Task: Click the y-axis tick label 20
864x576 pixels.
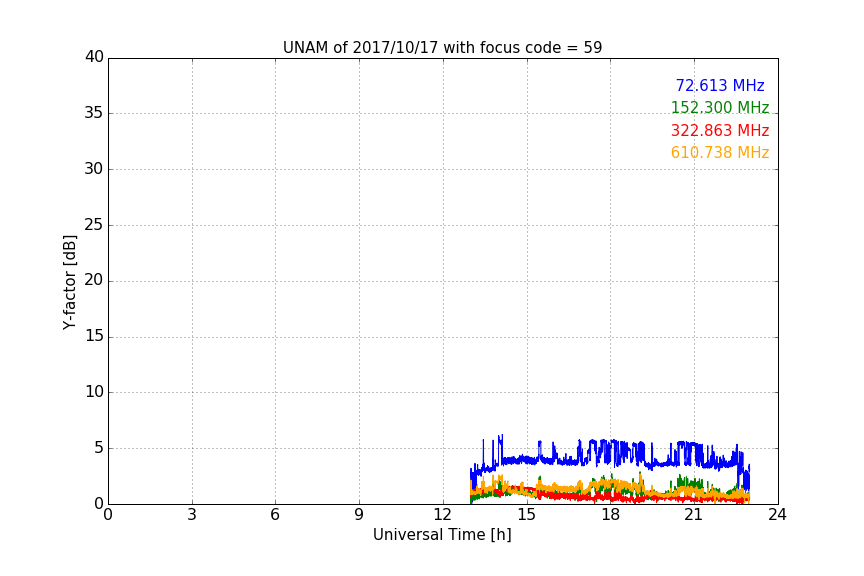Action: [94, 281]
